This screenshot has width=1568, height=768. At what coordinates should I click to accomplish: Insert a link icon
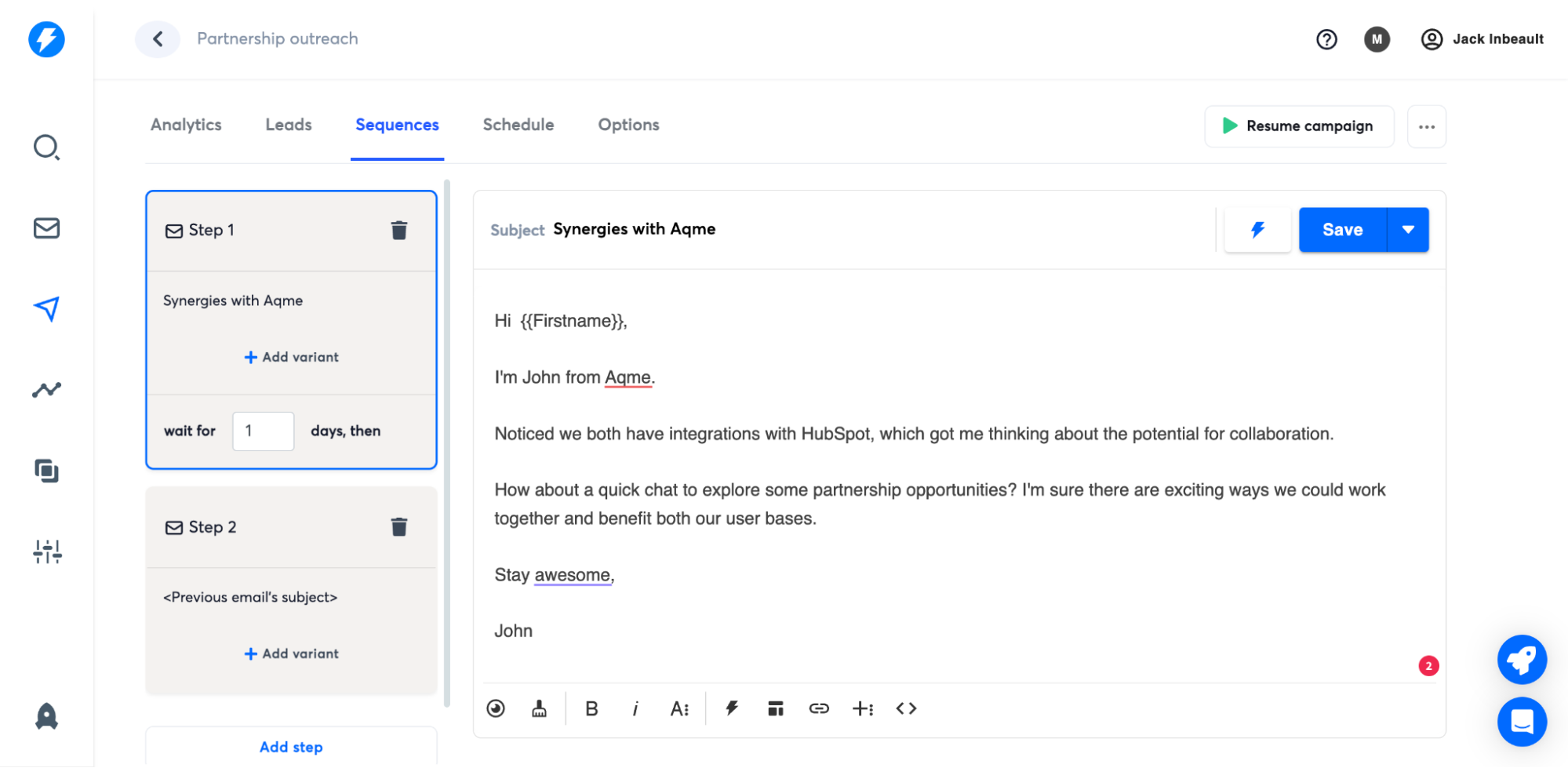819,708
